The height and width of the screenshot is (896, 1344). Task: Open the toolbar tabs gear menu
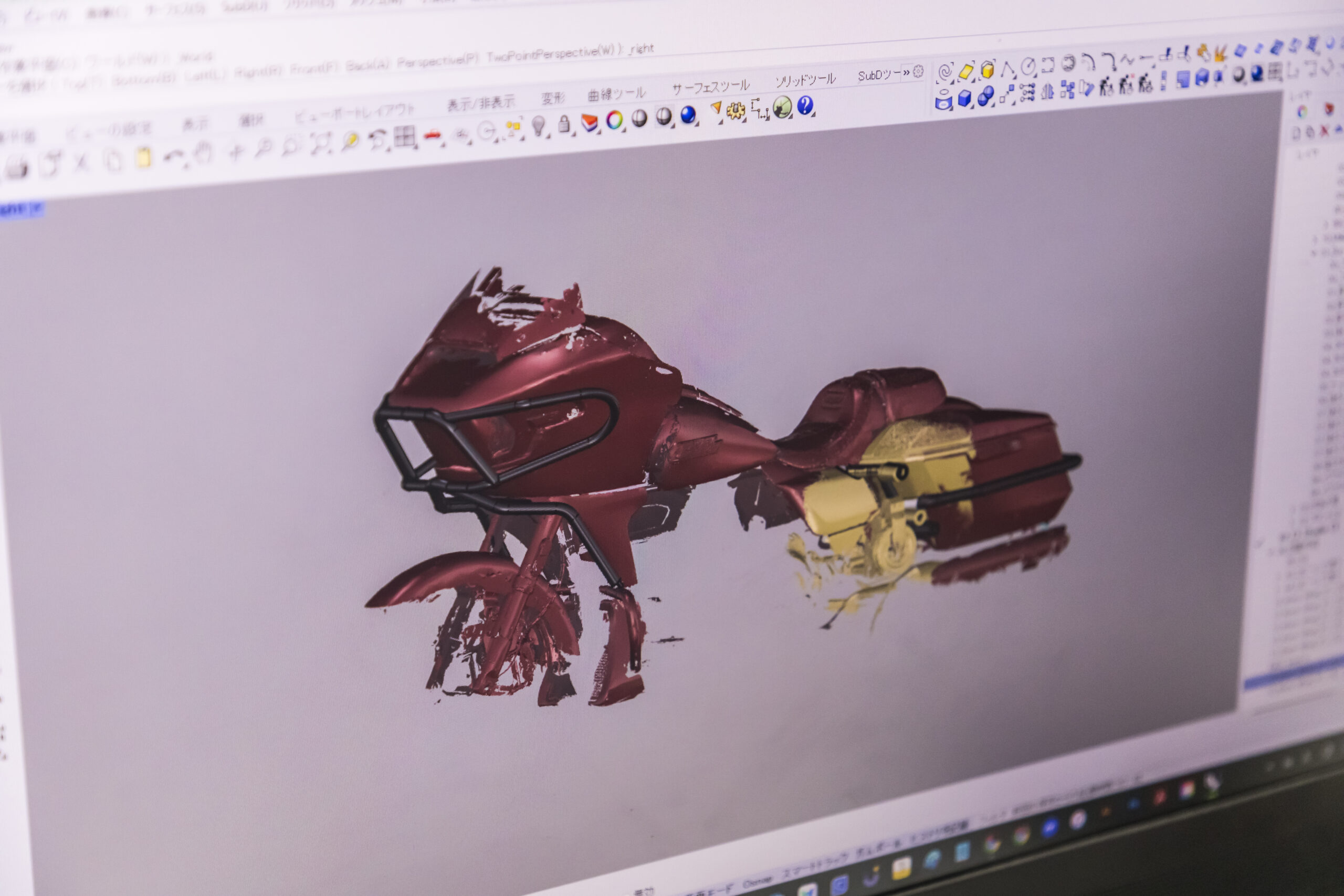(x=918, y=71)
